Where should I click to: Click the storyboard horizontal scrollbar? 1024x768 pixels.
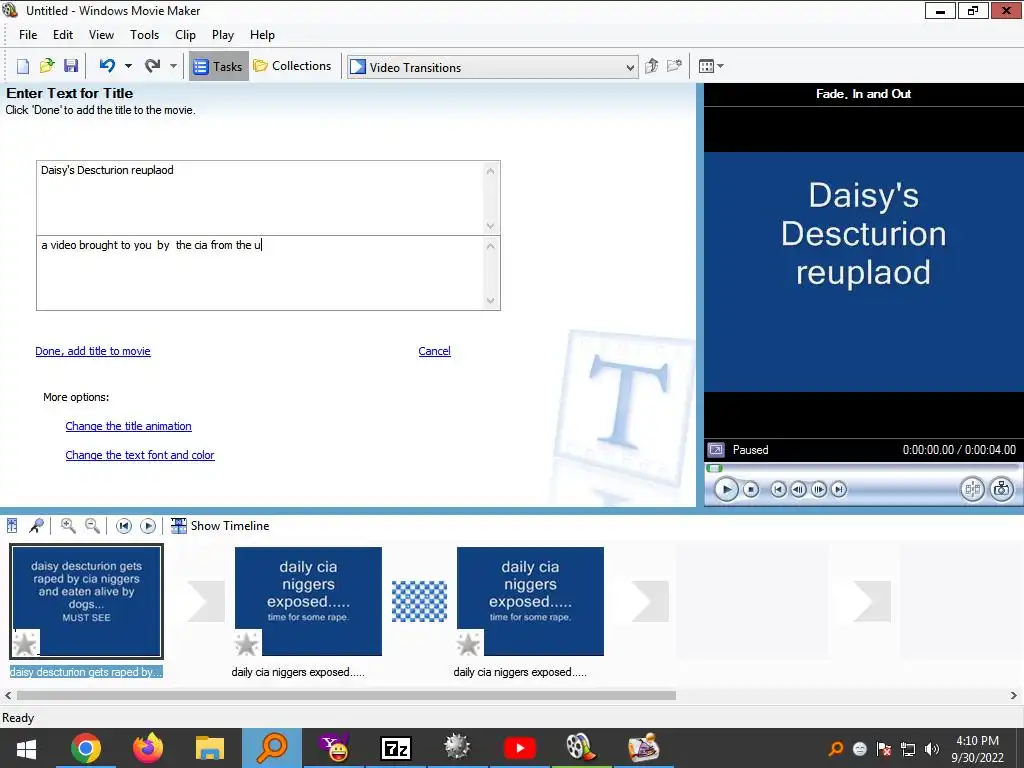point(346,696)
